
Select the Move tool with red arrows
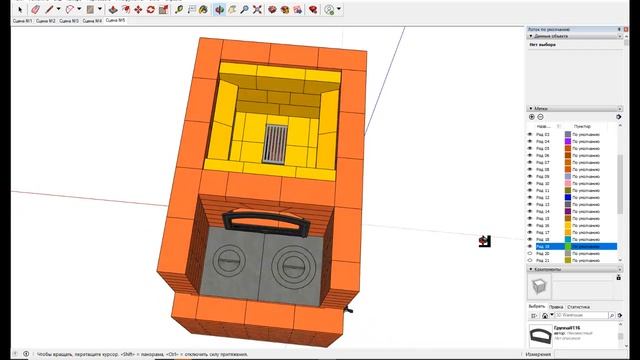pos(138,9)
